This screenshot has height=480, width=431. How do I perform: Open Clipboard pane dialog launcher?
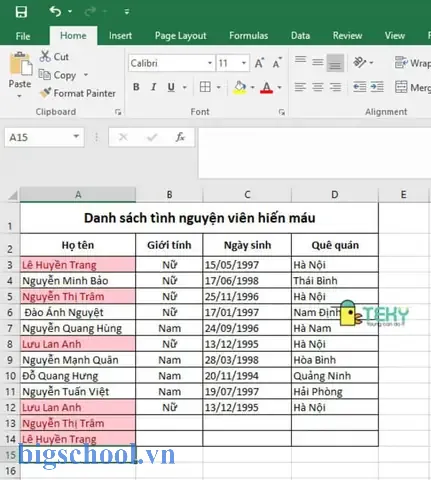[x=118, y=112]
